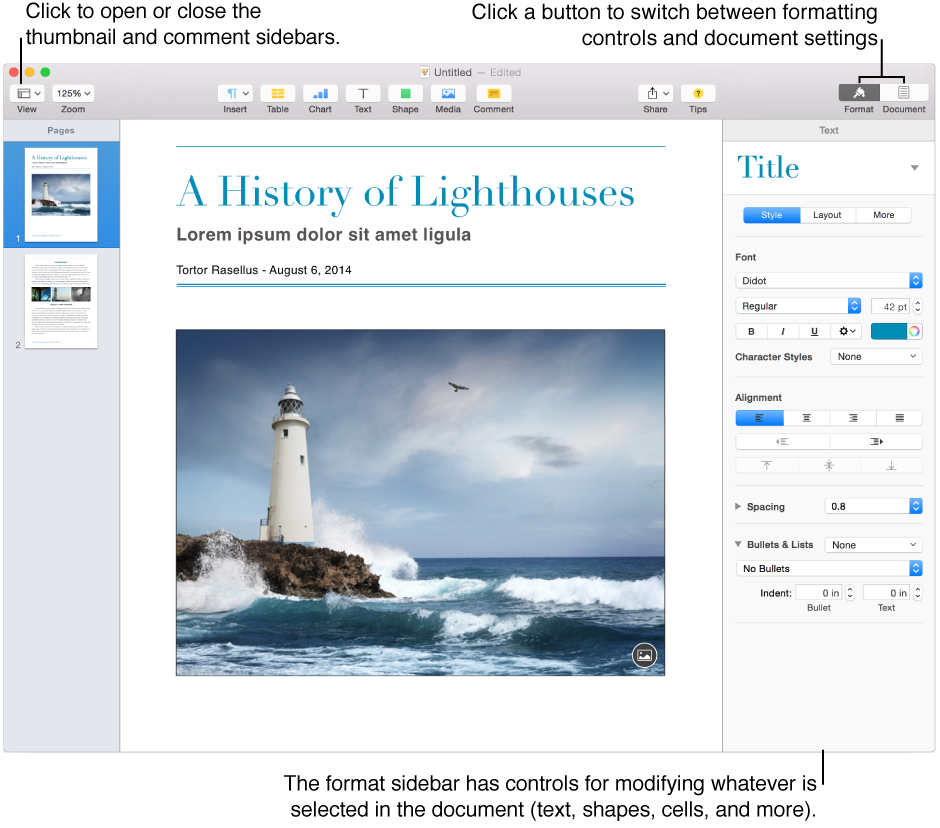Image resolution: width=940 pixels, height=828 pixels.
Task: Toggle bold formatting
Action: pos(750,330)
